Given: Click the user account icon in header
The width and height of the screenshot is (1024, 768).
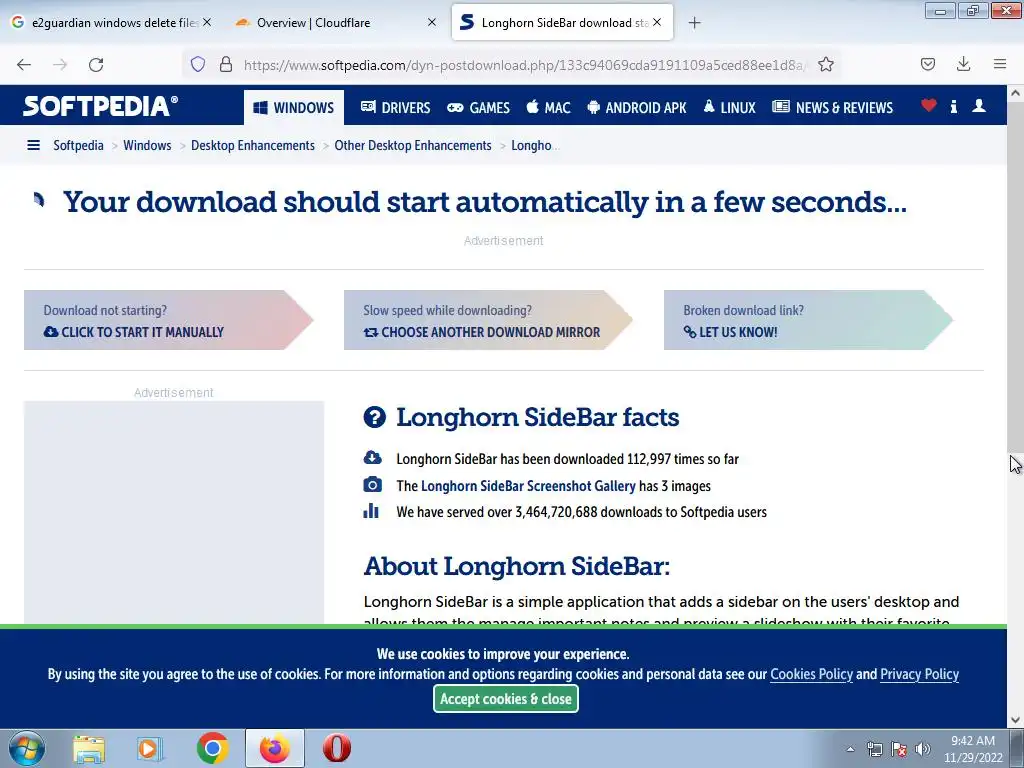Looking at the screenshot, I should (x=978, y=106).
